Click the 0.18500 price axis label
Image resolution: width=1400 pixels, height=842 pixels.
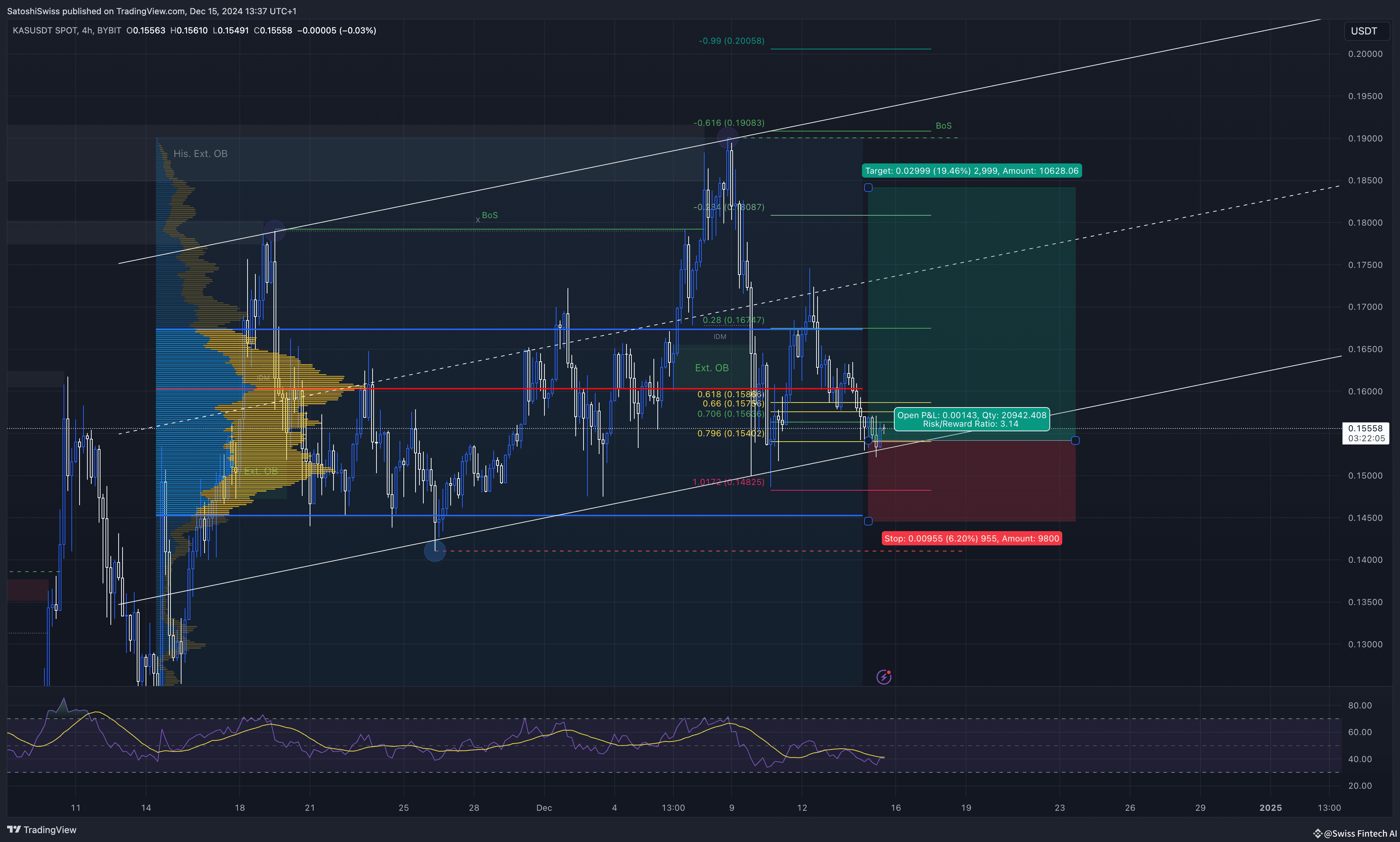point(1366,180)
